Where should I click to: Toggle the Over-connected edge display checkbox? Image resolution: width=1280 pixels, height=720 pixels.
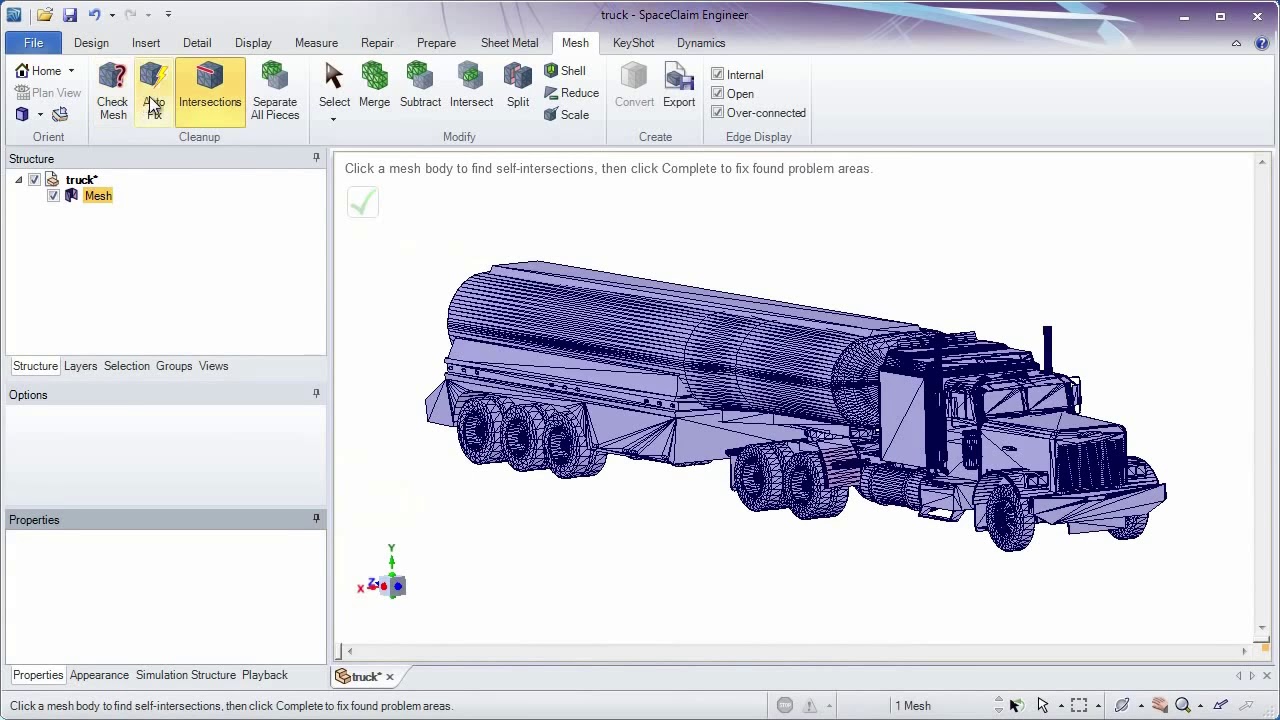click(717, 113)
